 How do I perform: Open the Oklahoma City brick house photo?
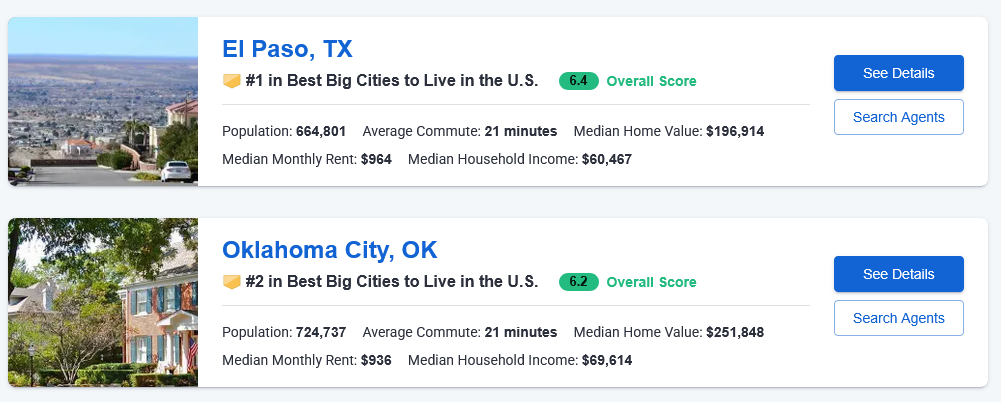click(x=103, y=302)
